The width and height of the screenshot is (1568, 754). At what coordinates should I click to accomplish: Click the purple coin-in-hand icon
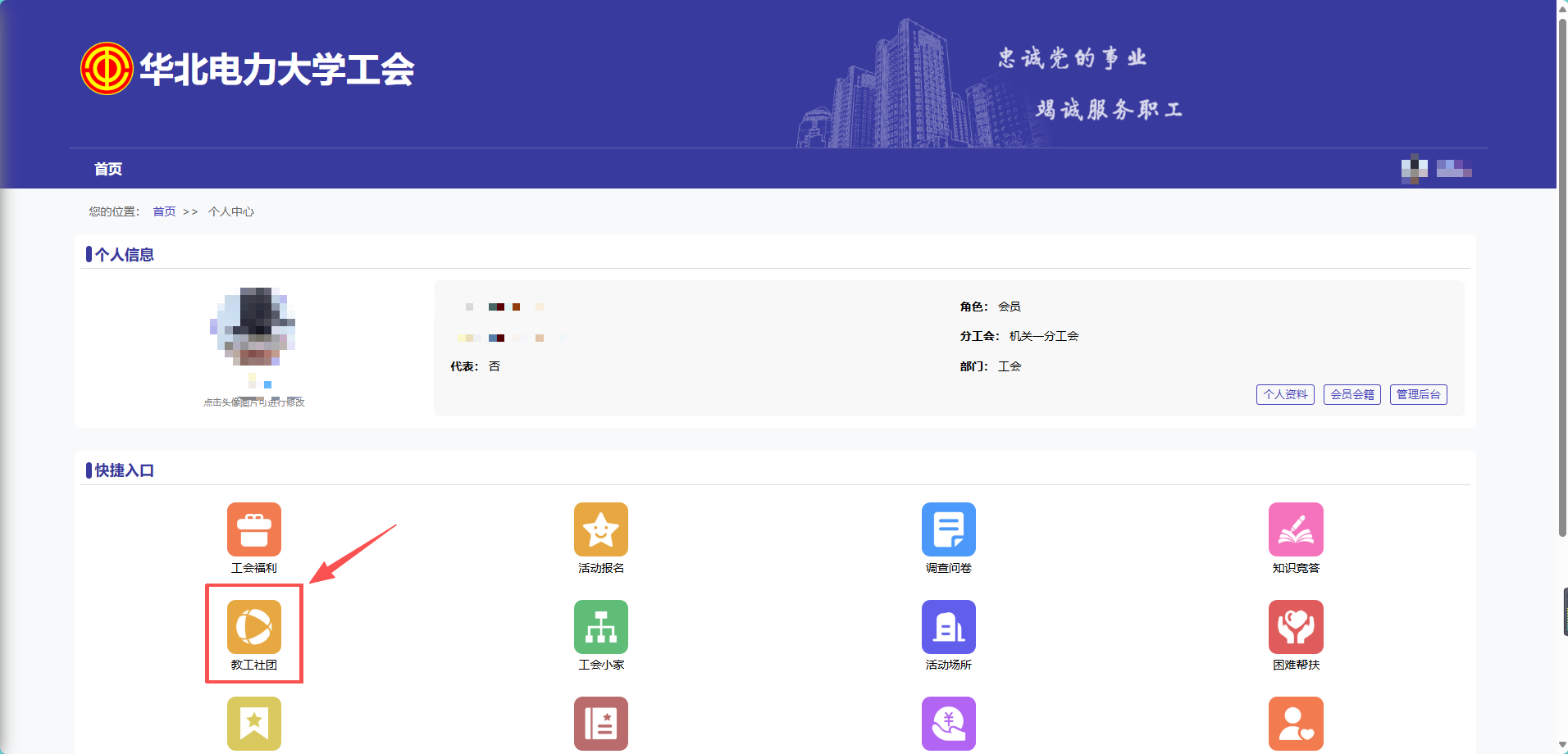point(949,723)
